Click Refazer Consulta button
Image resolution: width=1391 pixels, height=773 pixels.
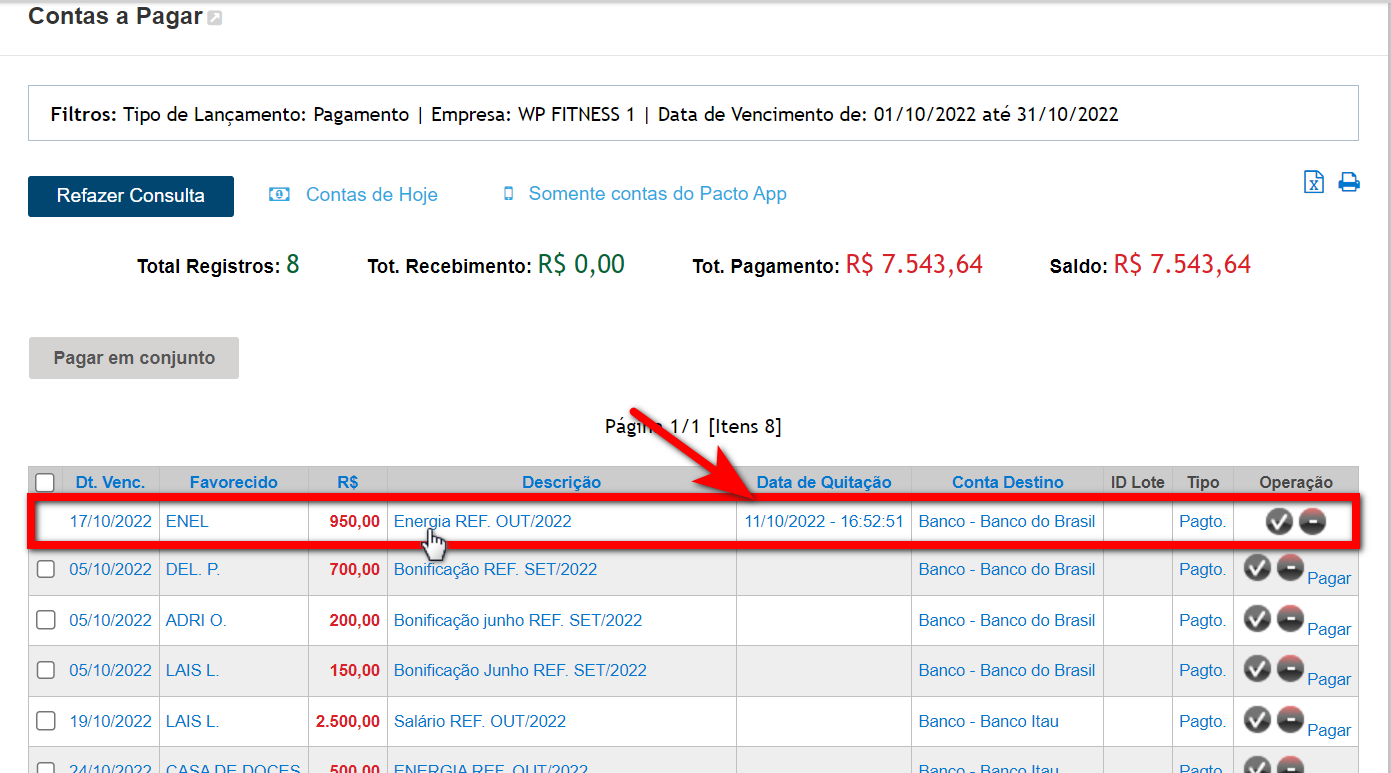(131, 196)
